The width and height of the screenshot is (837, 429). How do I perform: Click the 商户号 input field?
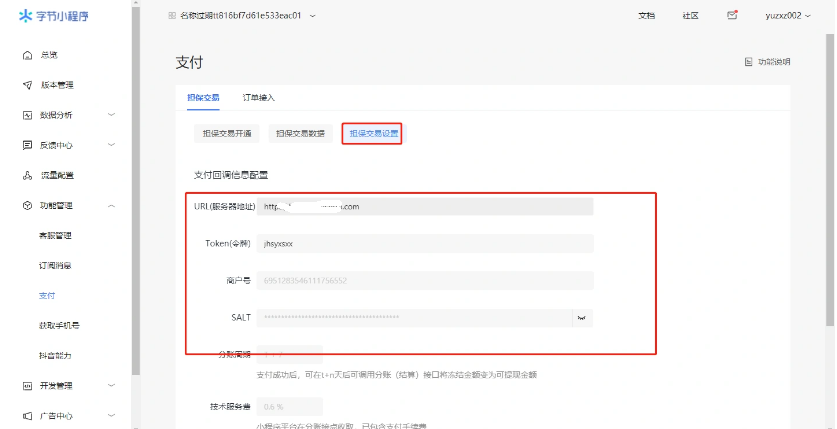click(x=425, y=280)
